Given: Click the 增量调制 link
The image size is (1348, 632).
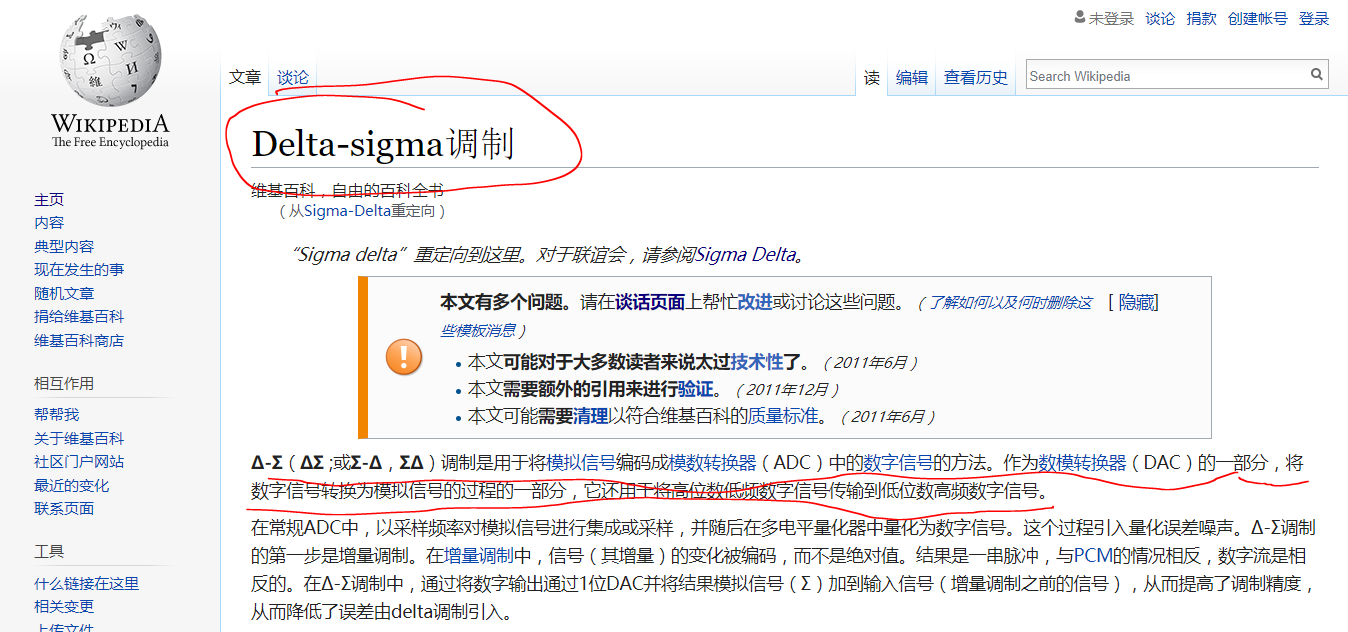Looking at the screenshot, I should 479,556.
